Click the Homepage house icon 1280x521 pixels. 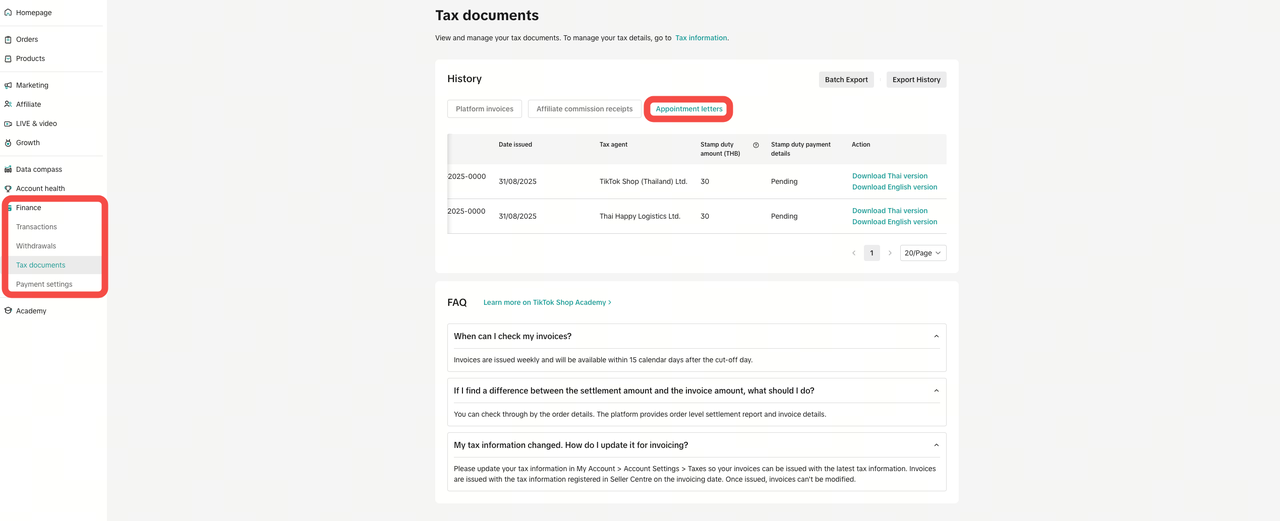(8, 13)
